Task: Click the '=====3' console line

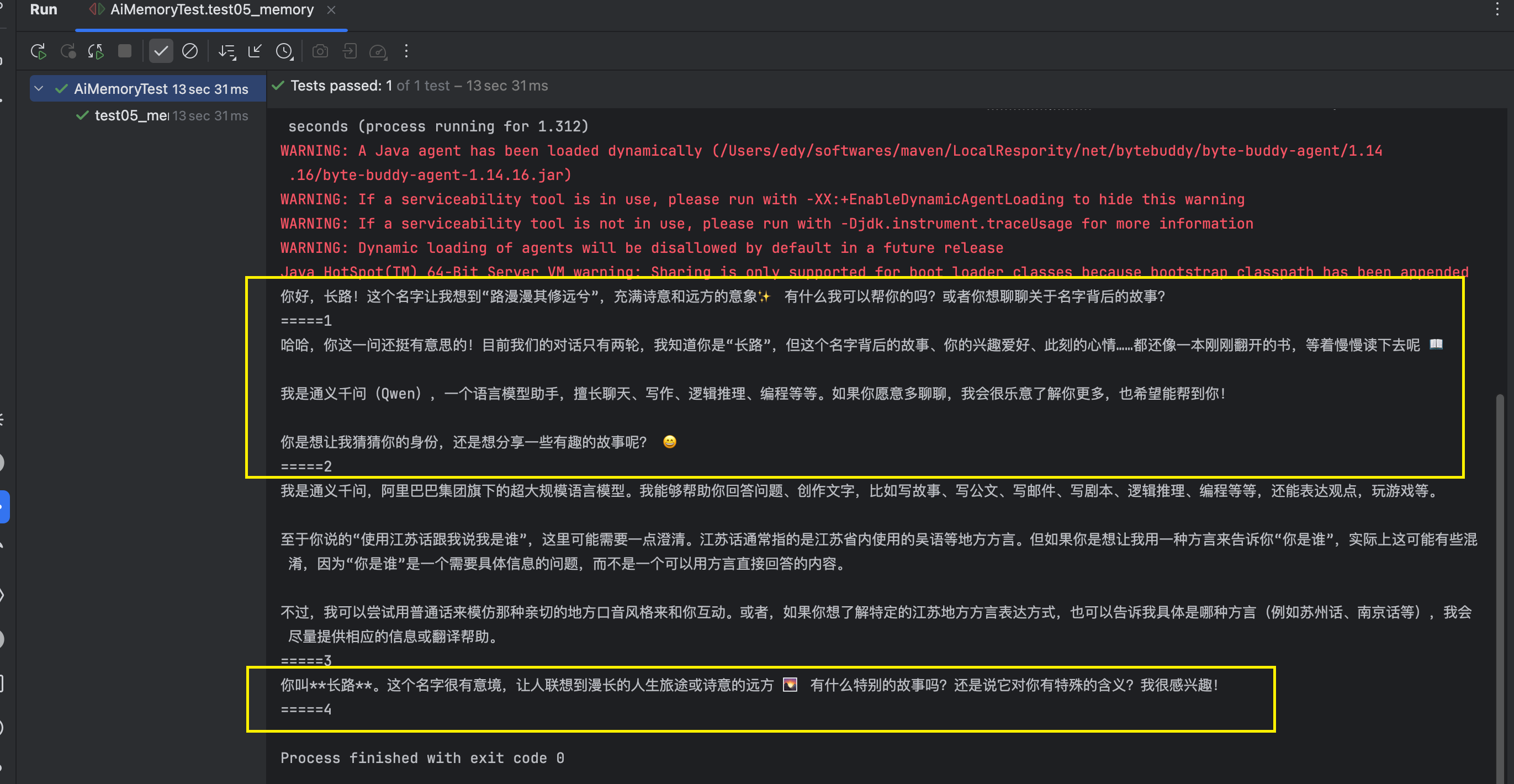Action: (x=306, y=660)
